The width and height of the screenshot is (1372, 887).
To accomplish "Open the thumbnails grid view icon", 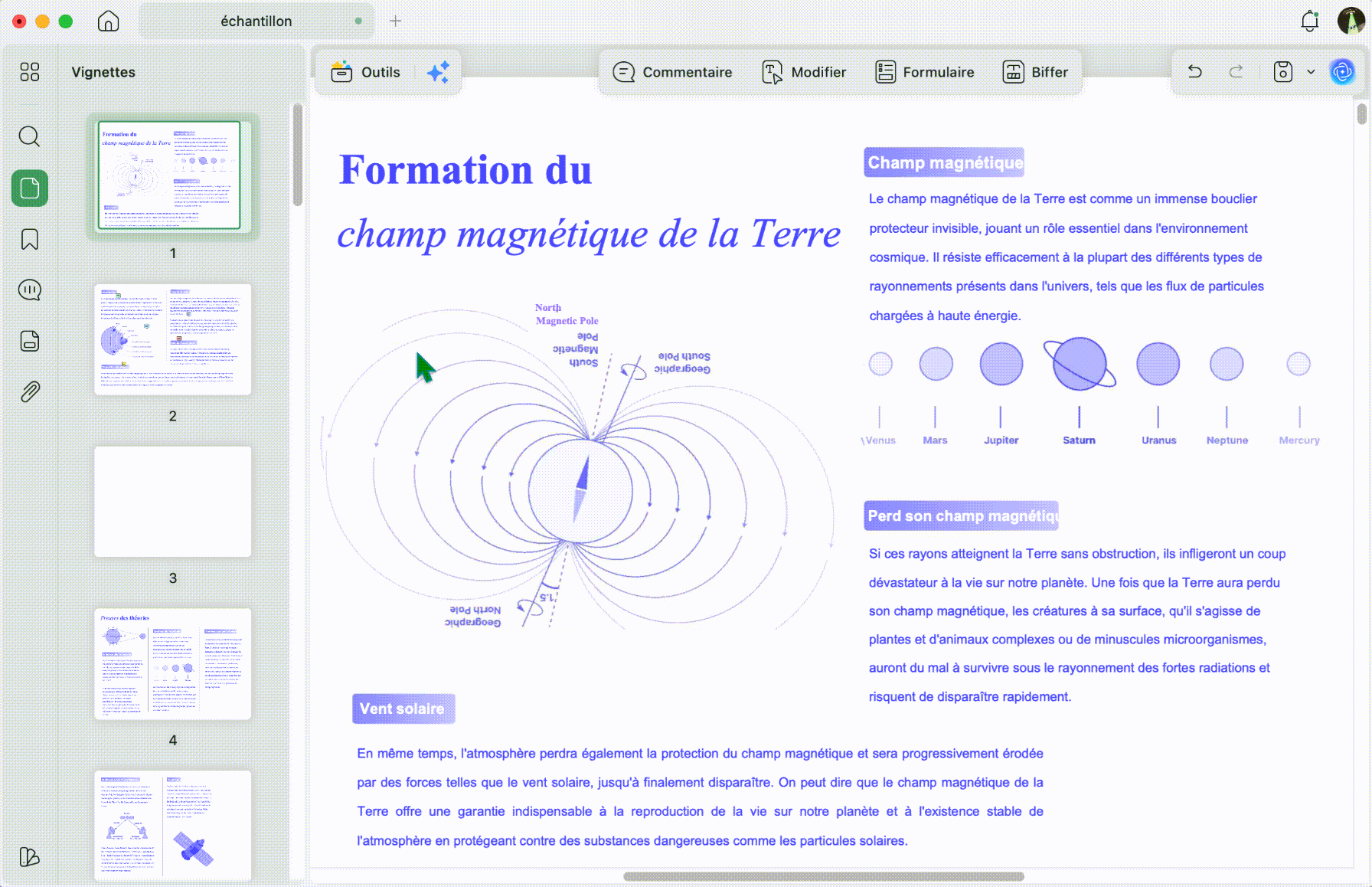I will point(30,72).
